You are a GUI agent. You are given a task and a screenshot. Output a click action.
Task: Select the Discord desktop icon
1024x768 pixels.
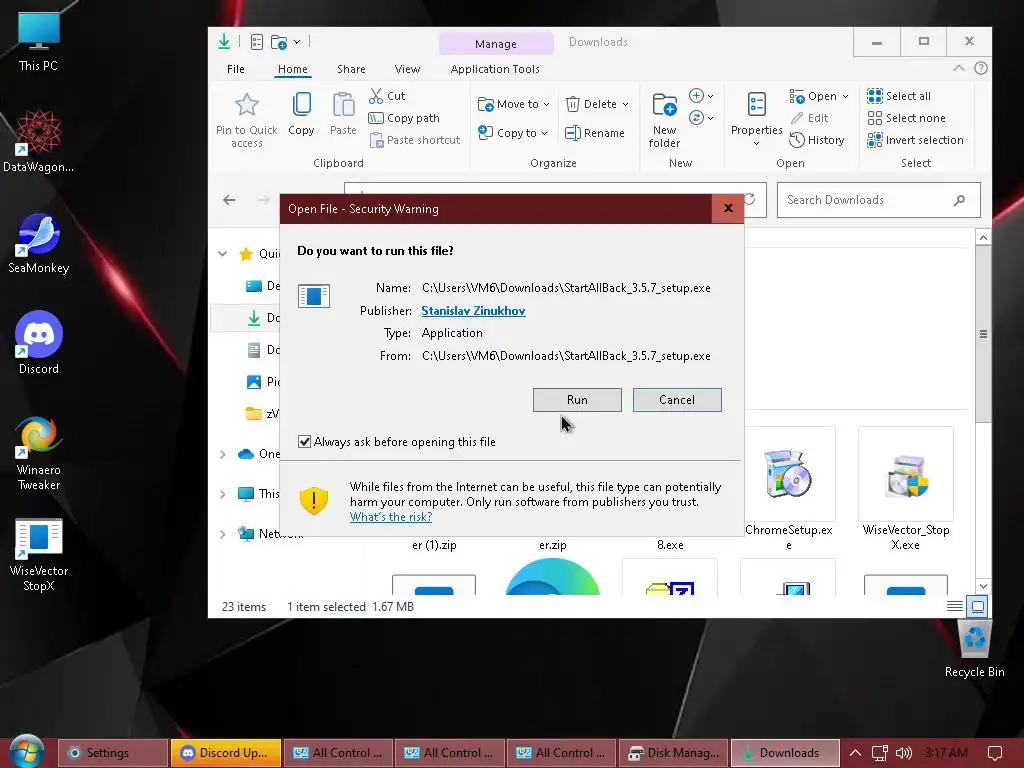pos(39,343)
